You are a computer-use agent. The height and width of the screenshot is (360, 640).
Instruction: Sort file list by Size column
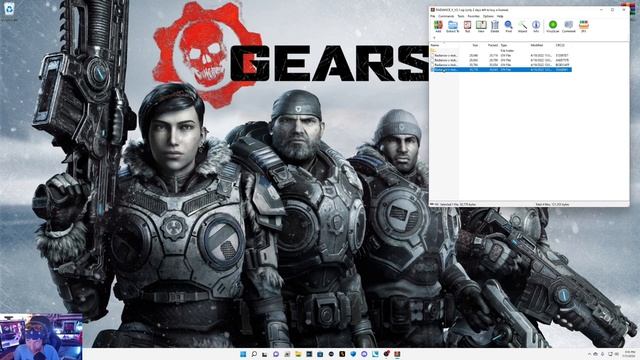pos(475,45)
